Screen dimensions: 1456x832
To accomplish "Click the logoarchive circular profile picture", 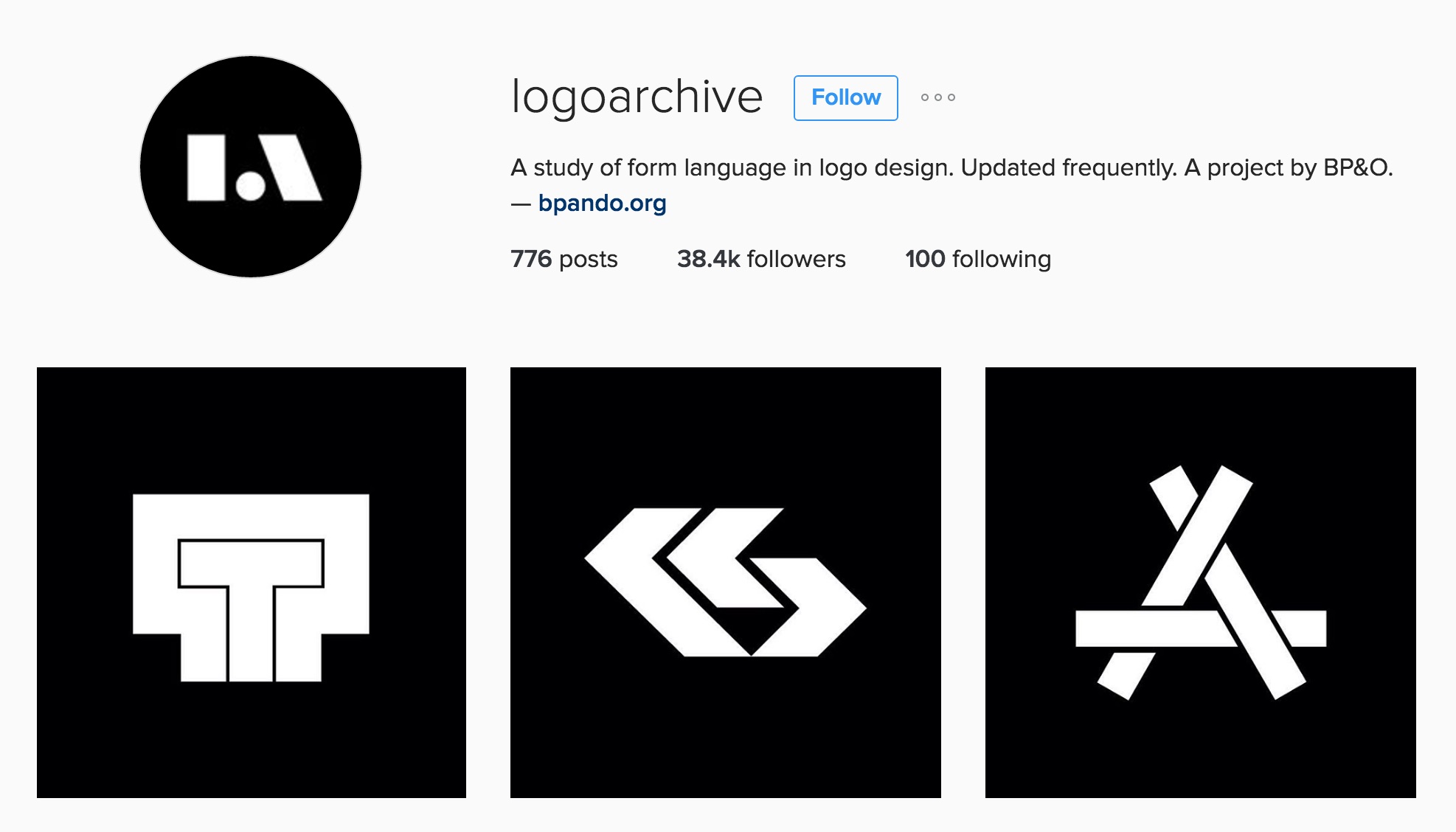I will 251,167.
